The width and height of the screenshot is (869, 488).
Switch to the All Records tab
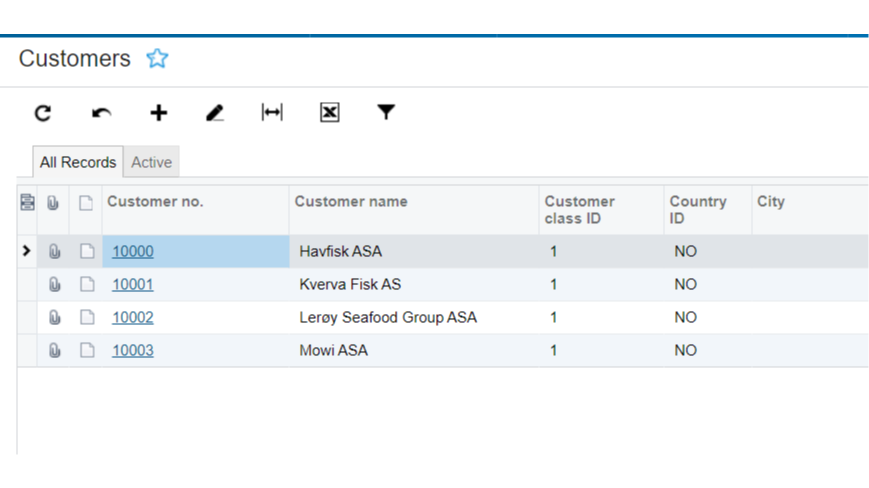tap(78, 162)
